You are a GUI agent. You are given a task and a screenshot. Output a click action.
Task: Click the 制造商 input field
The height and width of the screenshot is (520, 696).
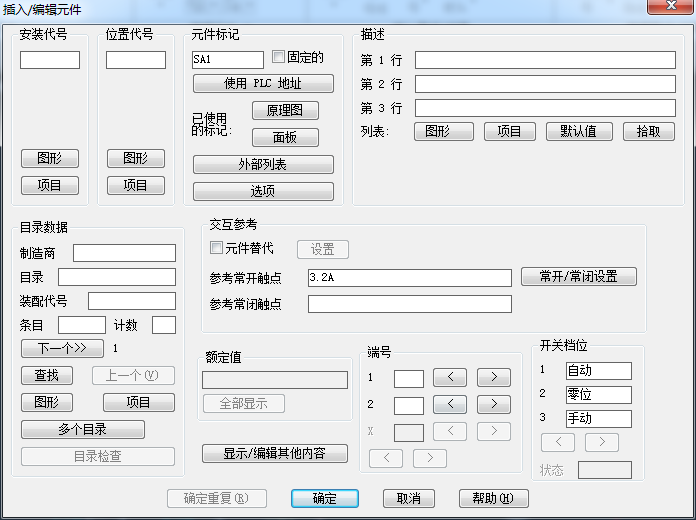pos(124,253)
